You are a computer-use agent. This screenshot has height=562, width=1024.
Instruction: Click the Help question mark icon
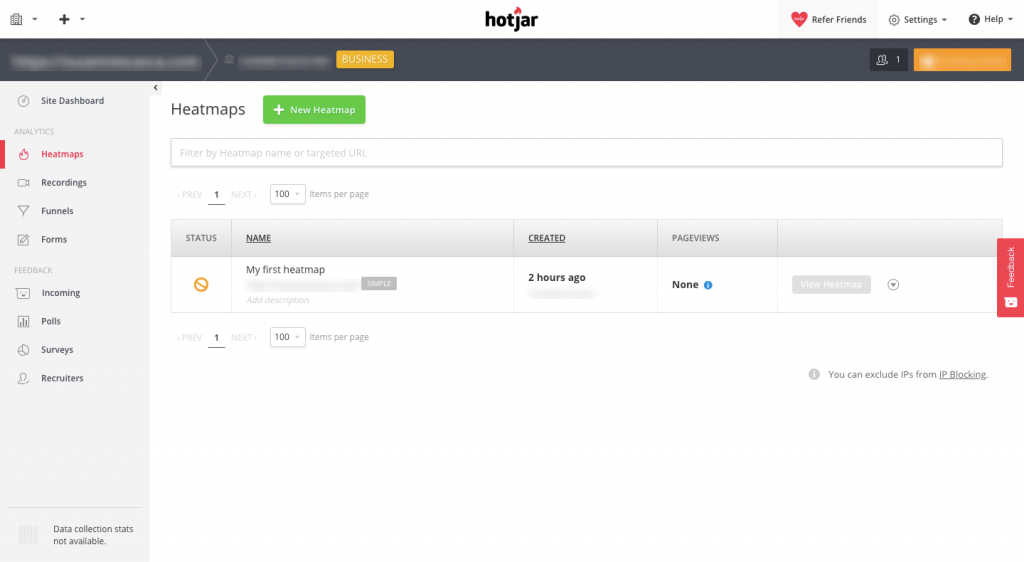tap(974, 19)
